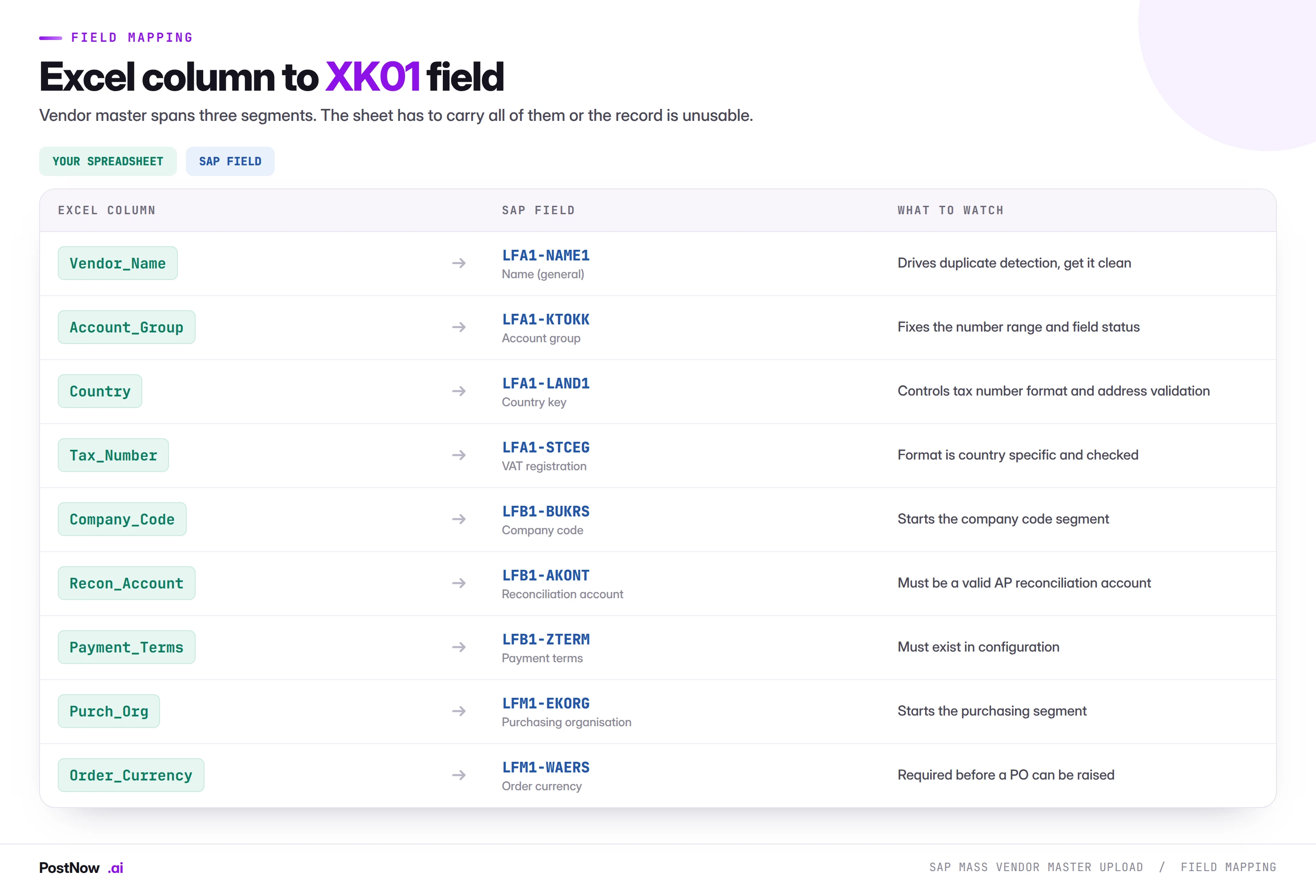Click 'Drives duplicate detection, get it clean'
This screenshot has height=896, width=1316.
click(1014, 263)
